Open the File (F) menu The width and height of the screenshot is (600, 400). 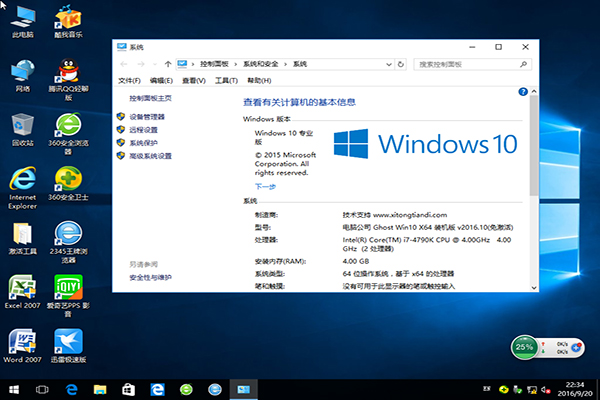click(x=129, y=80)
